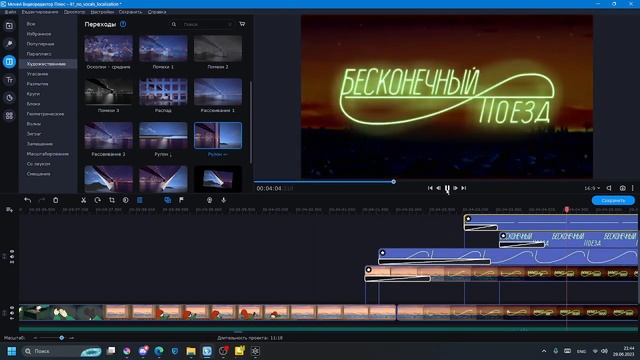Select the active Transitions tab icon

[9, 62]
